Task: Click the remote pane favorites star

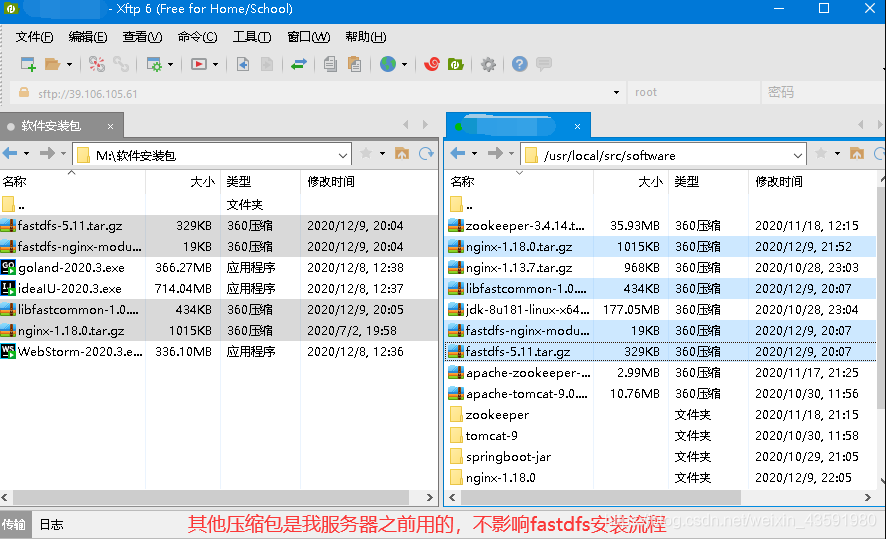Action: 821,153
